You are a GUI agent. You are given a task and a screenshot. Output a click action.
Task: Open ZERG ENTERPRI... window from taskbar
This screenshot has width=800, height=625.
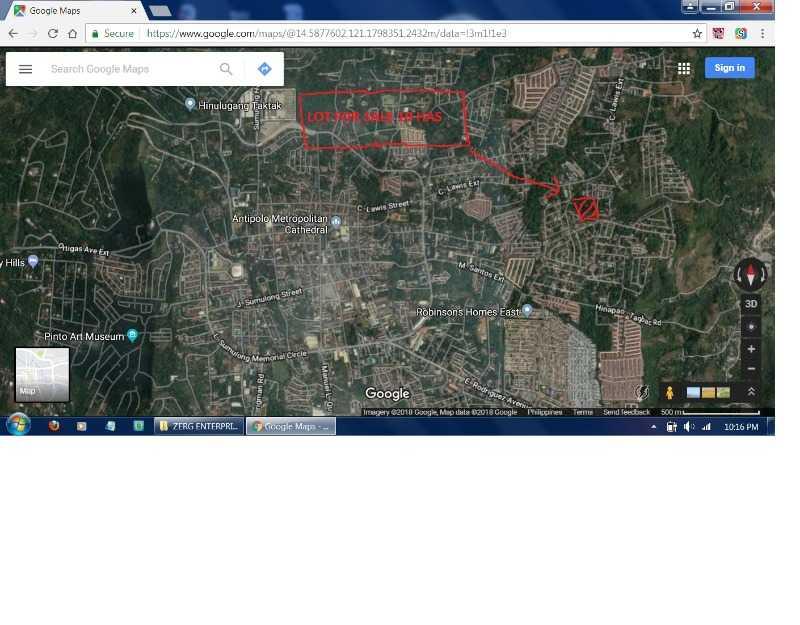point(199,426)
